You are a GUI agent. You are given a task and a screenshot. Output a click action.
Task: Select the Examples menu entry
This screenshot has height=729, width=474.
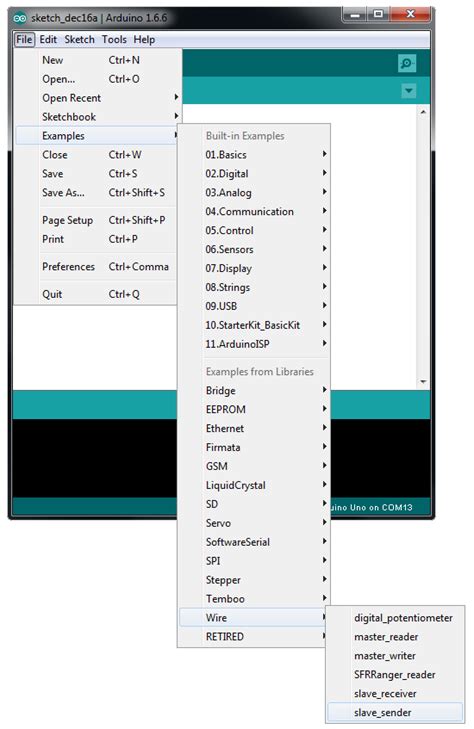(x=97, y=136)
